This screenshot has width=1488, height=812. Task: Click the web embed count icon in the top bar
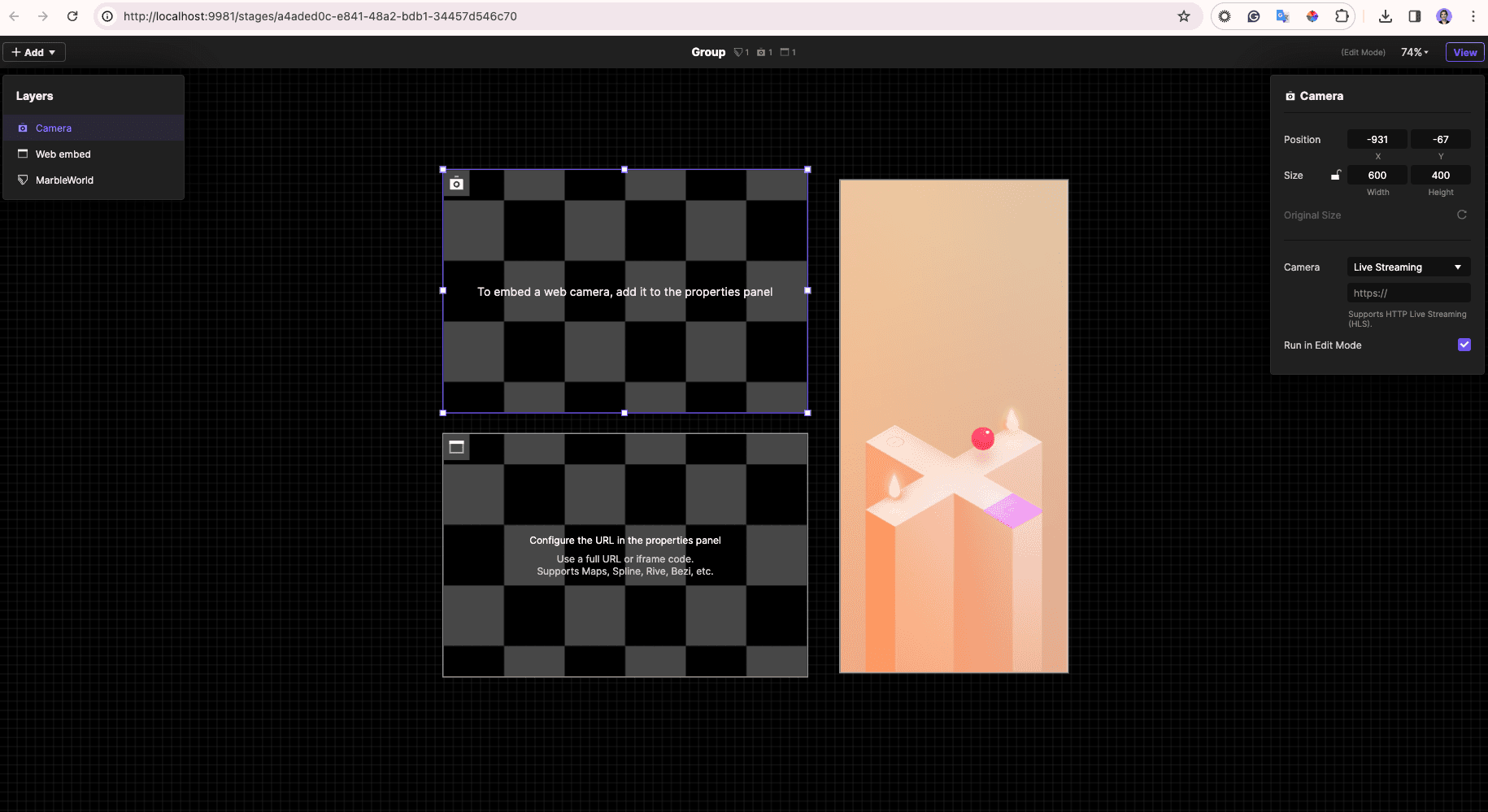tap(783, 51)
